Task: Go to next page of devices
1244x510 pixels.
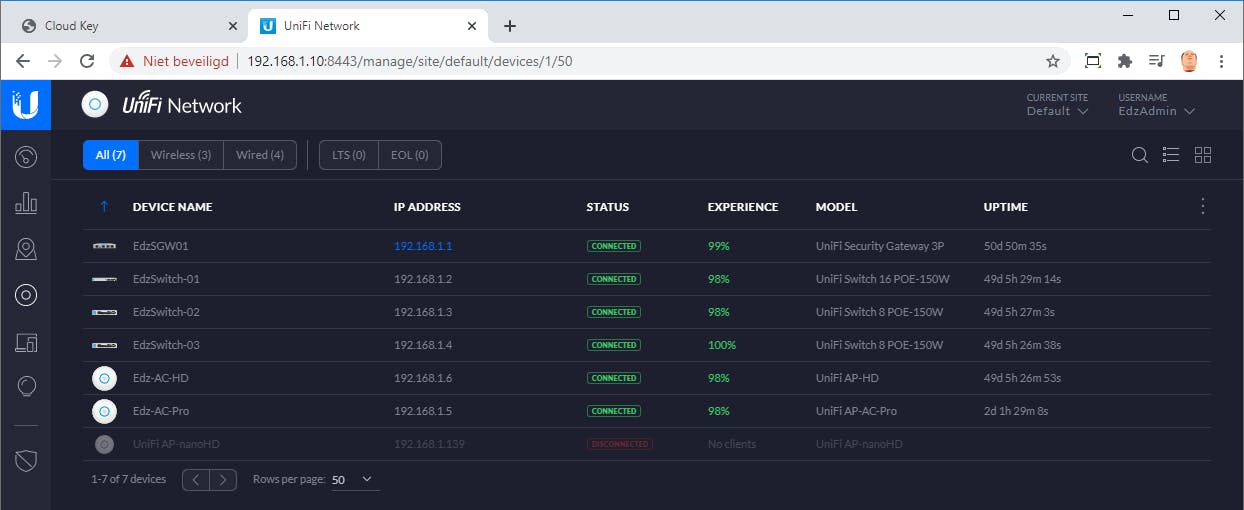Action: tap(224, 480)
